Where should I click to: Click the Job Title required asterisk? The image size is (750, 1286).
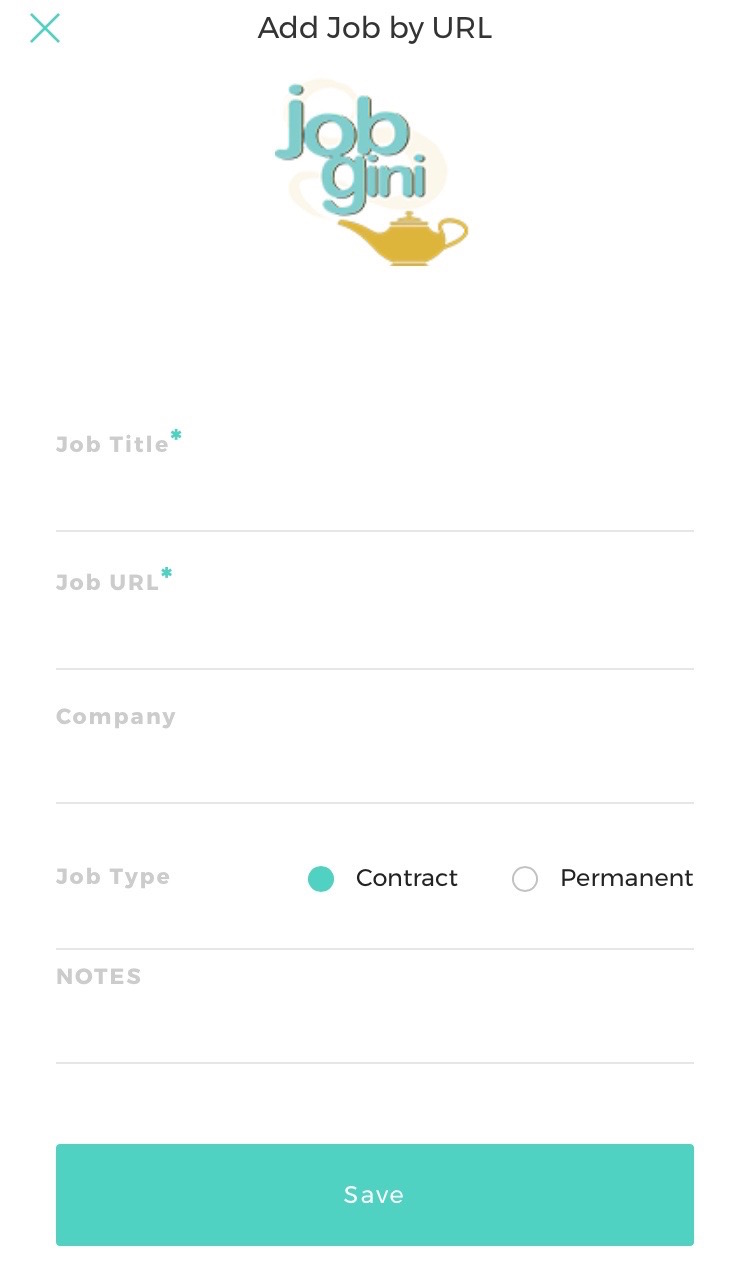point(176,435)
